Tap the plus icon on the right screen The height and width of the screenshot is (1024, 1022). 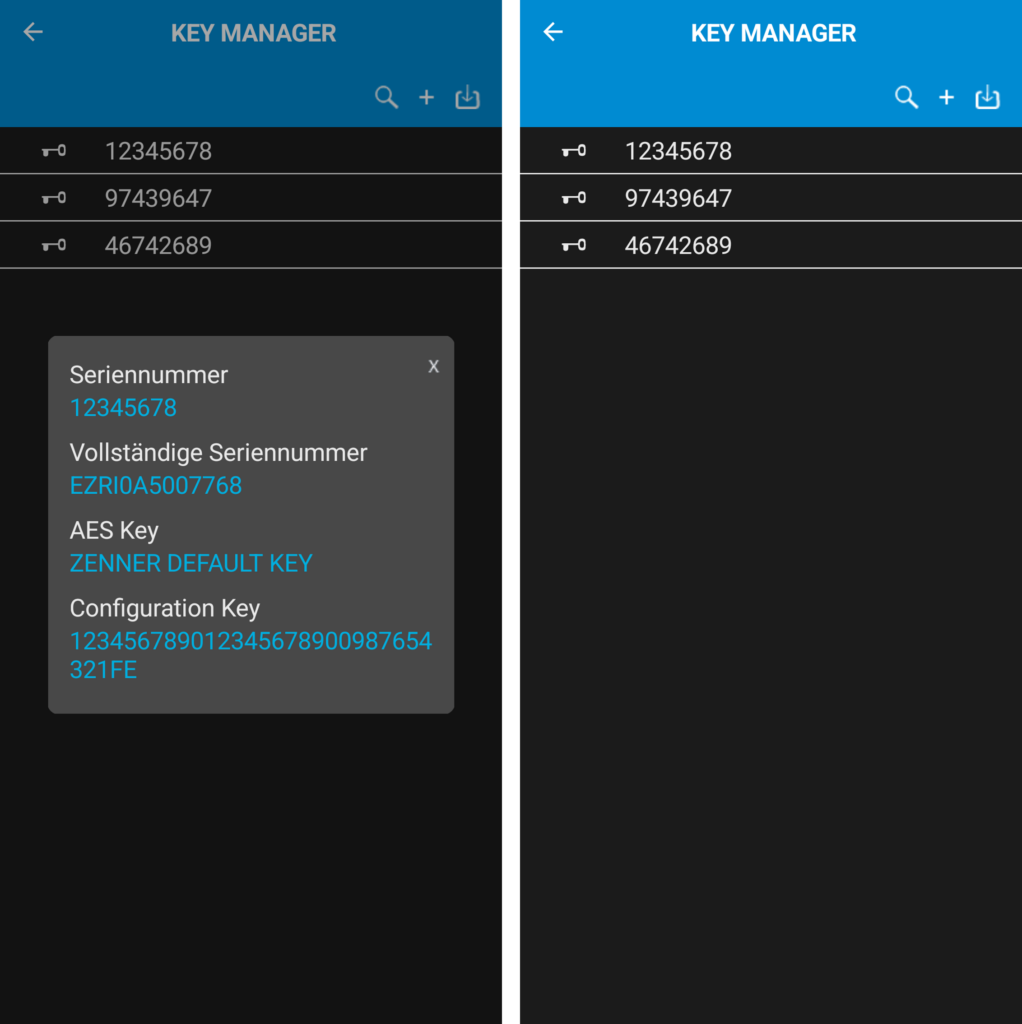(946, 97)
